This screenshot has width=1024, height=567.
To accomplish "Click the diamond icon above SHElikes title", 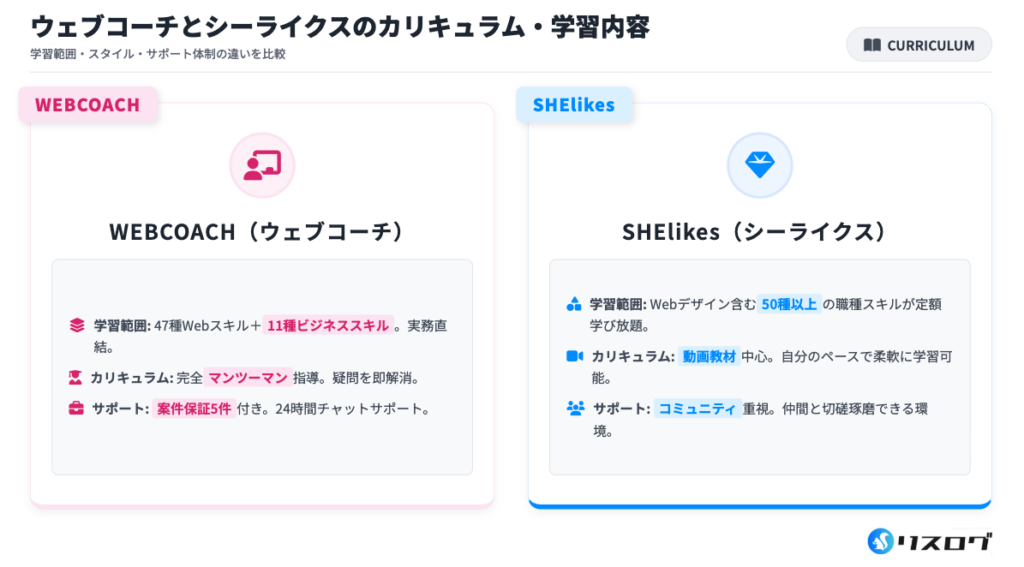I will click(x=759, y=165).
